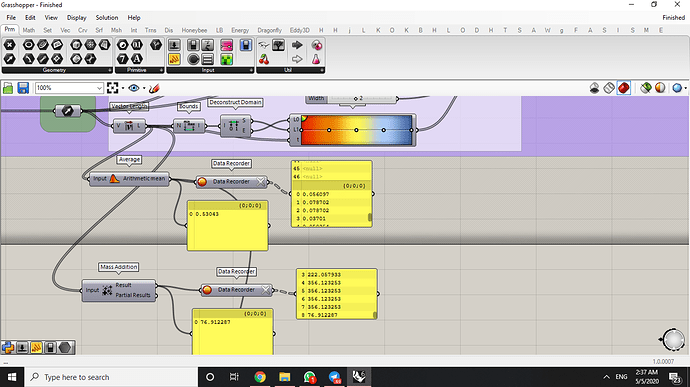Choose the MD Slider pink icon

pyautogui.click(x=227, y=45)
